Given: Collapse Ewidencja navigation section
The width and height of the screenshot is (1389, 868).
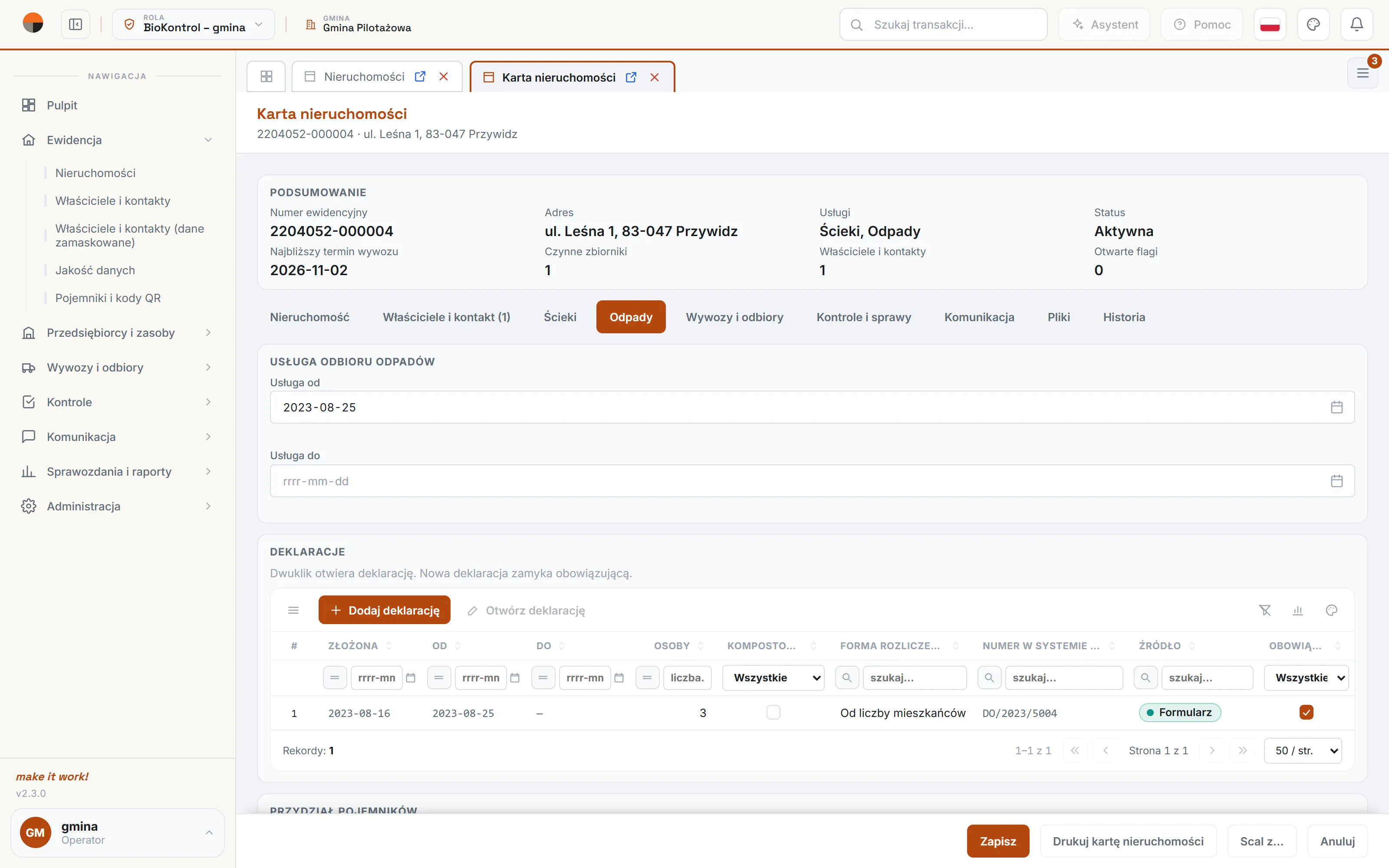Looking at the screenshot, I should tap(117, 140).
